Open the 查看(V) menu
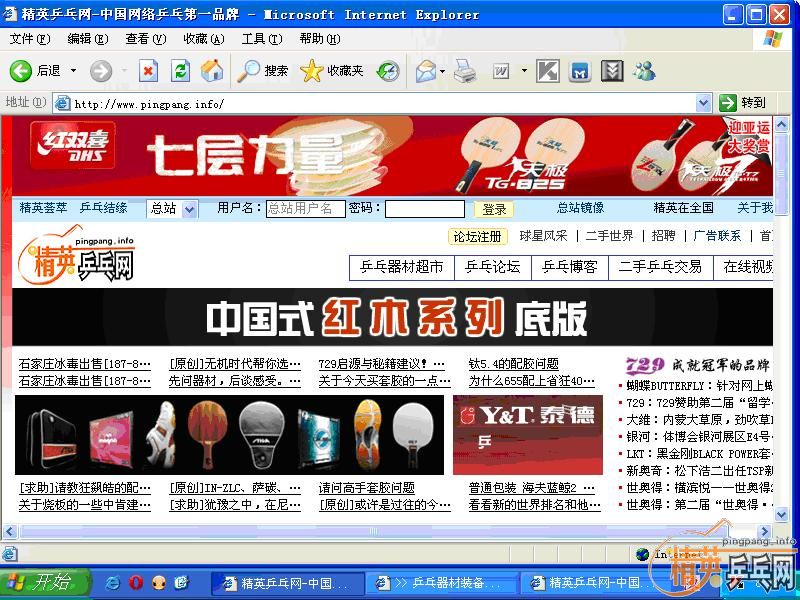The image size is (800, 600). pos(146,39)
